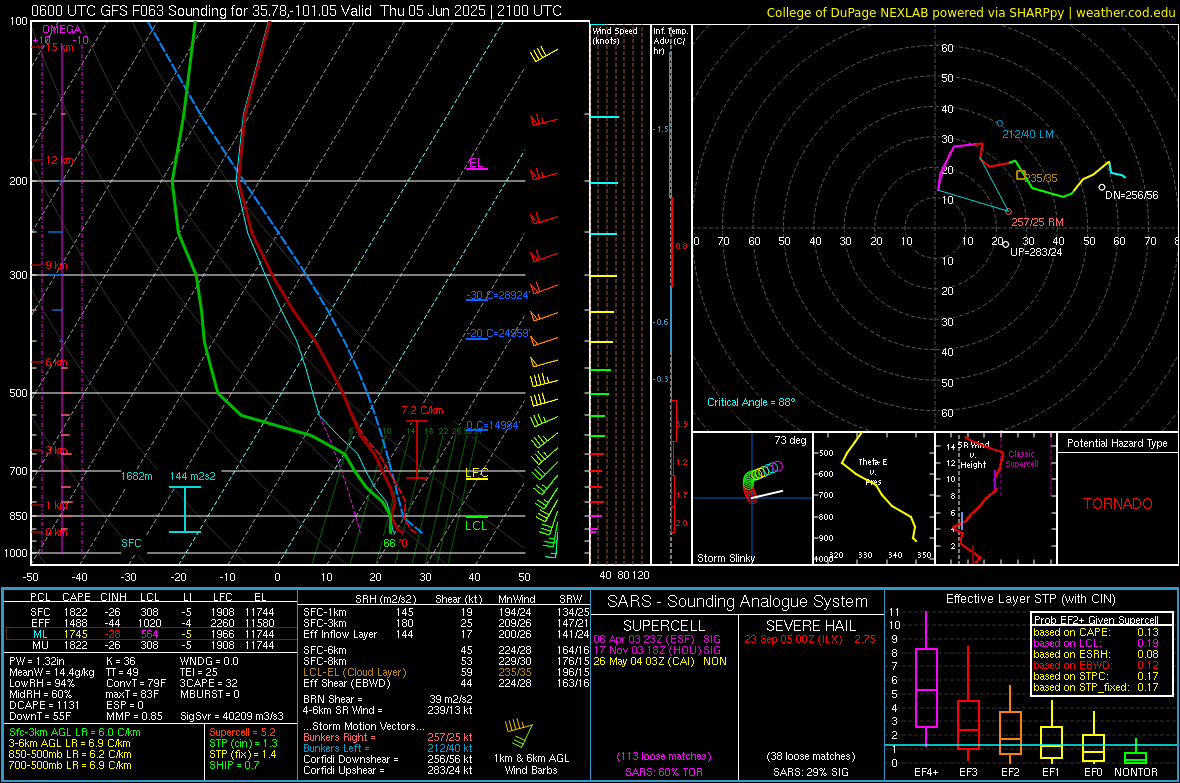The width and height of the screenshot is (1180, 783).
Task: Click the 'Theta-E v. Pres' plot label
Action: click(x=872, y=471)
